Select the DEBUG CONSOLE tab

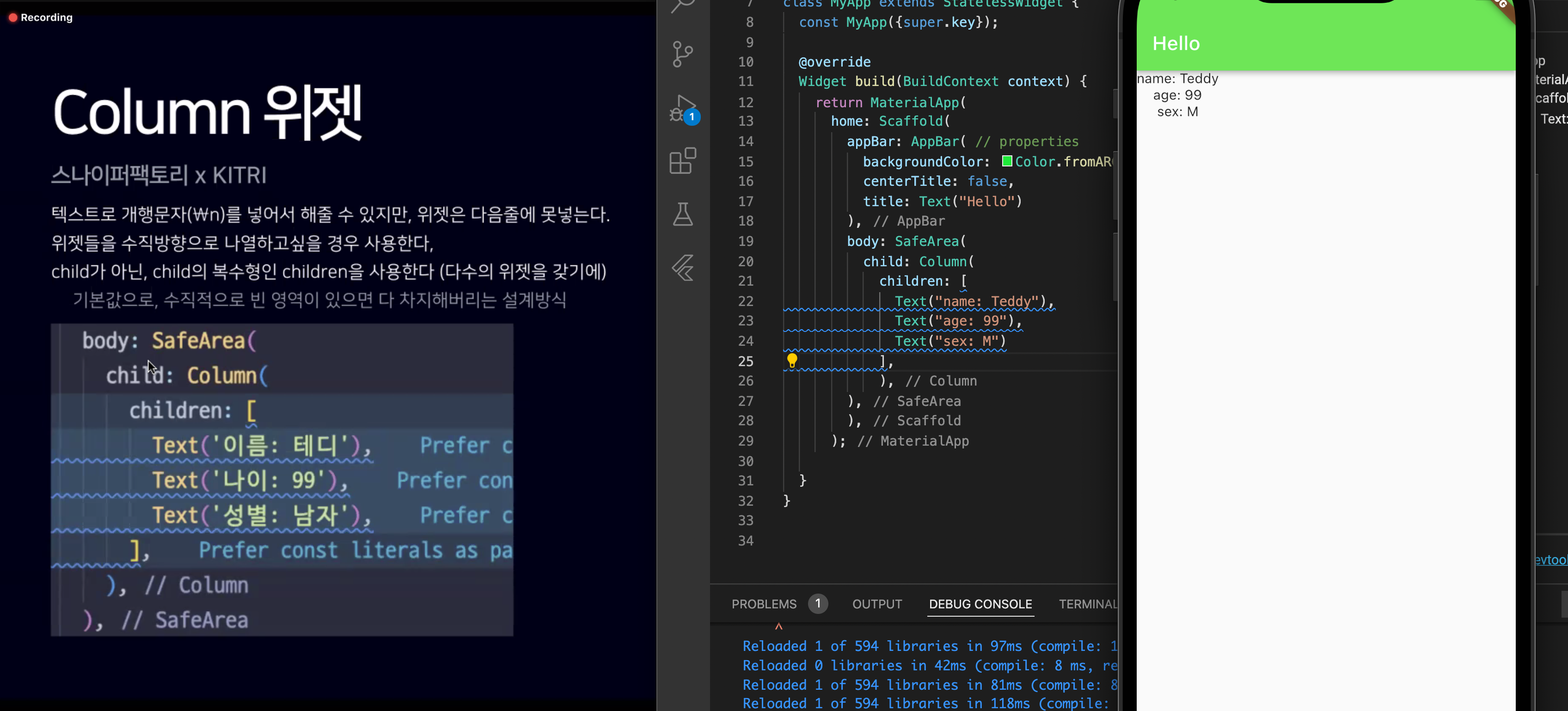tap(980, 604)
